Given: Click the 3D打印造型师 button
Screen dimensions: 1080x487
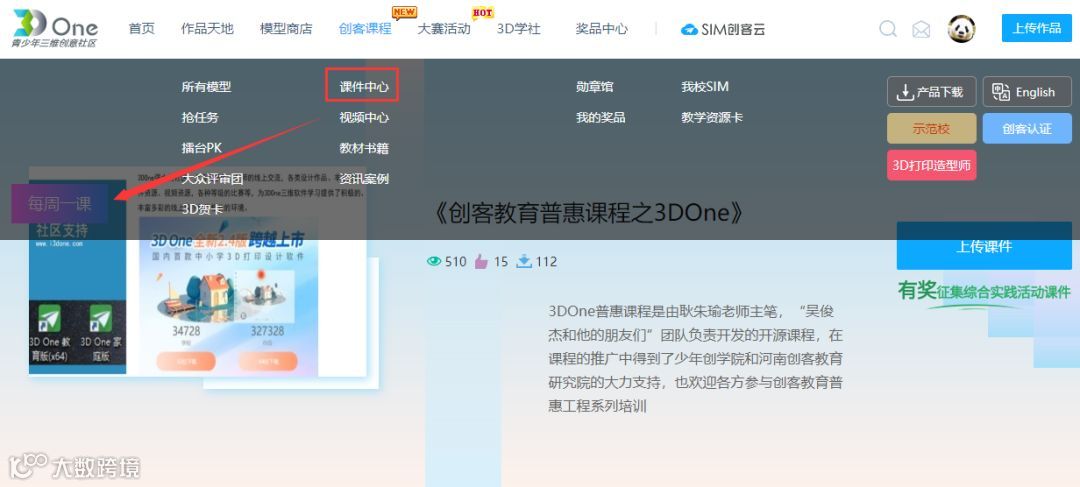Looking at the screenshot, I should (931, 165).
